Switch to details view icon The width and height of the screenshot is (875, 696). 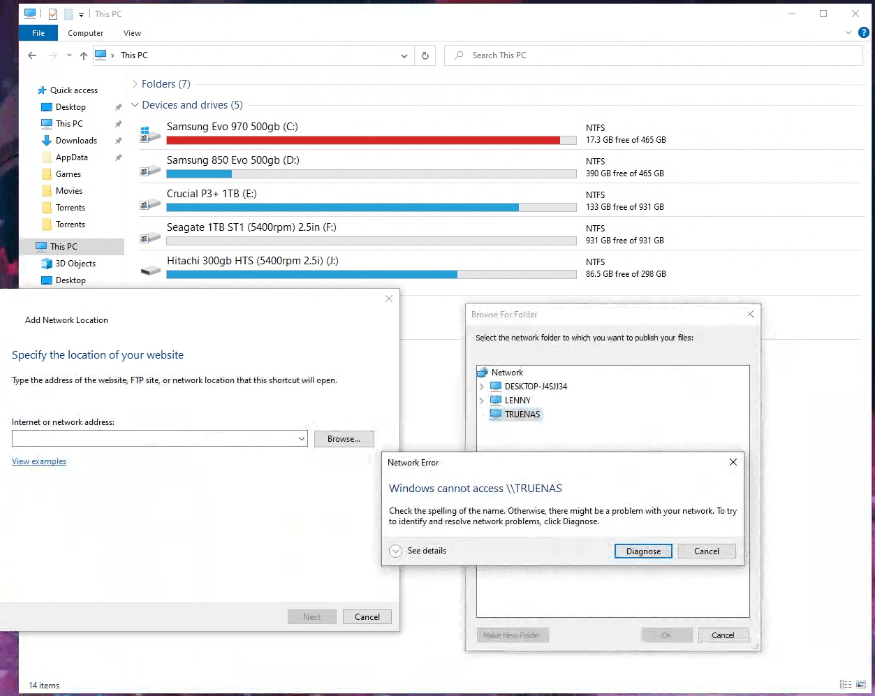[x=845, y=685]
